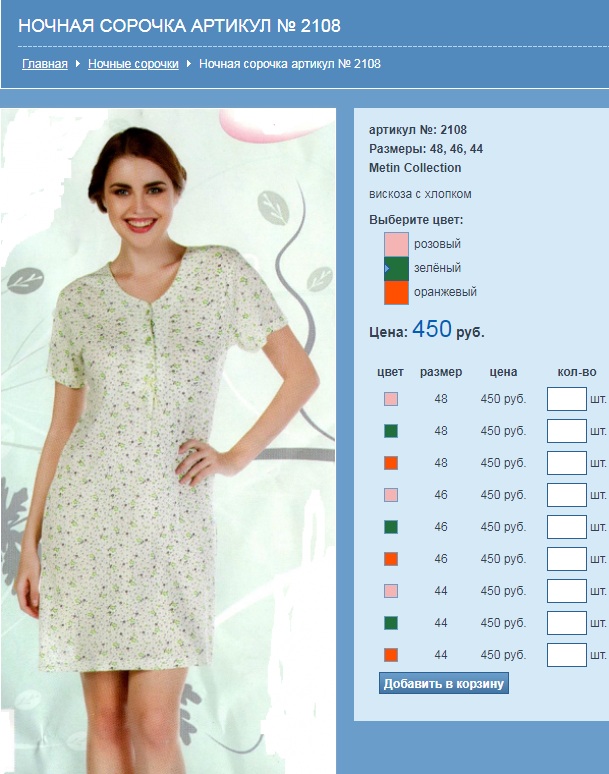Focus quantity input for green size 44
This screenshot has height=774, width=609.
pos(566,623)
